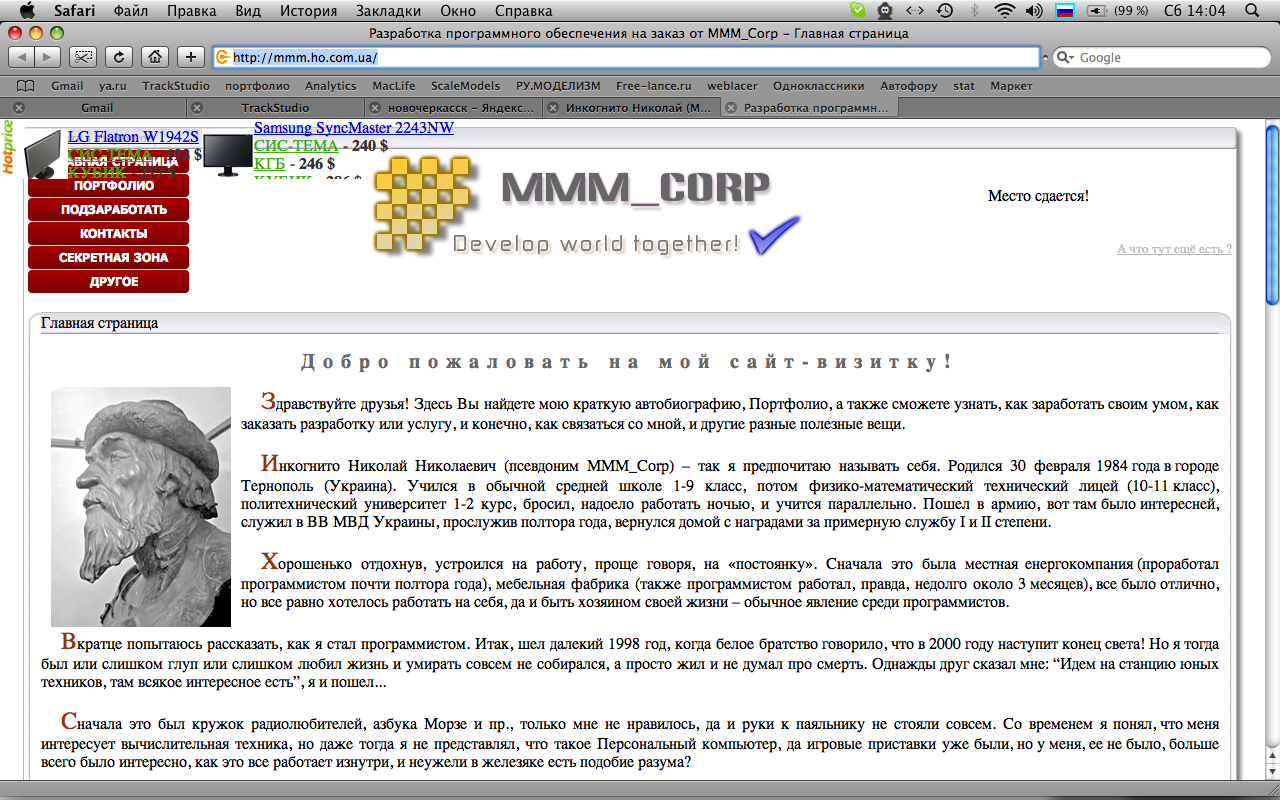Go back with the Safari back arrow
The image size is (1280, 800).
(20, 57)
